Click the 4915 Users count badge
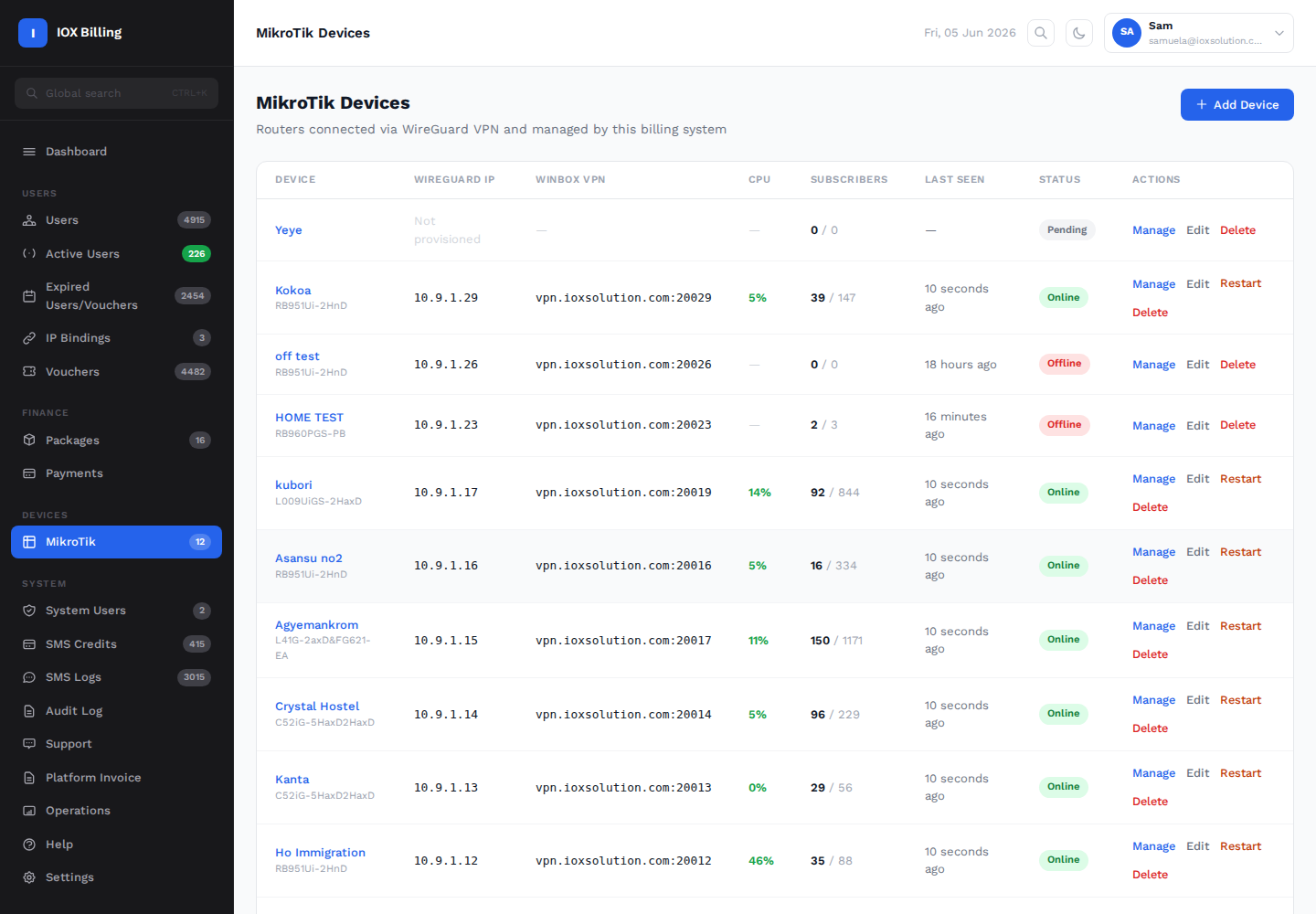 coord(194,220)
